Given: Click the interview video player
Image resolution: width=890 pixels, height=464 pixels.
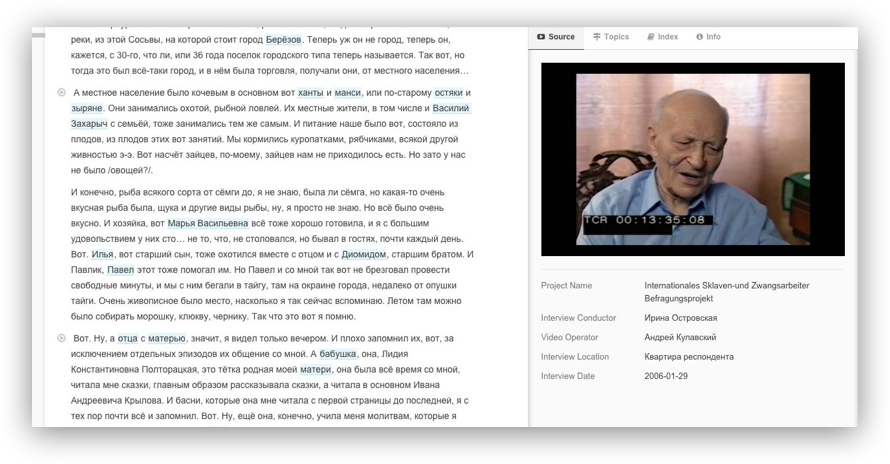Looking at the screenshot, I should pos(692,159).
